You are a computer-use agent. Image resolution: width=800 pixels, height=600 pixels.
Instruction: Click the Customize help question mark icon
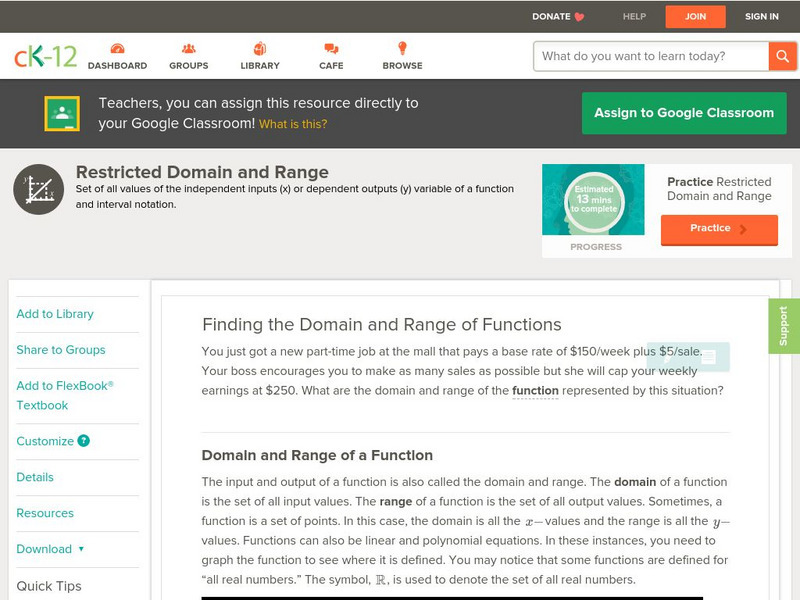click(84, 441)
